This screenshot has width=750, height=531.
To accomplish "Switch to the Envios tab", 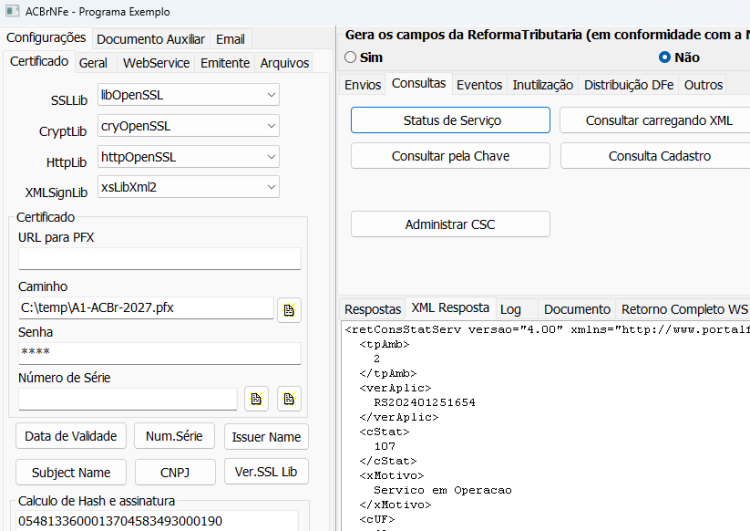I will point(363,85).
